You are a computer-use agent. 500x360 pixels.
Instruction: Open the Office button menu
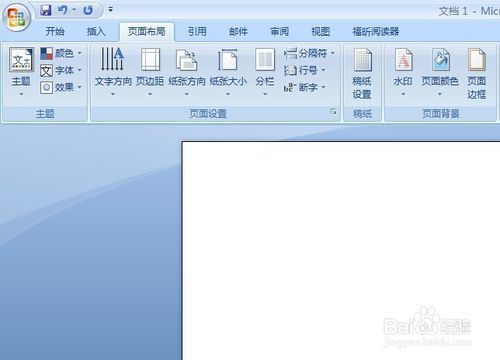click(16, 17)
